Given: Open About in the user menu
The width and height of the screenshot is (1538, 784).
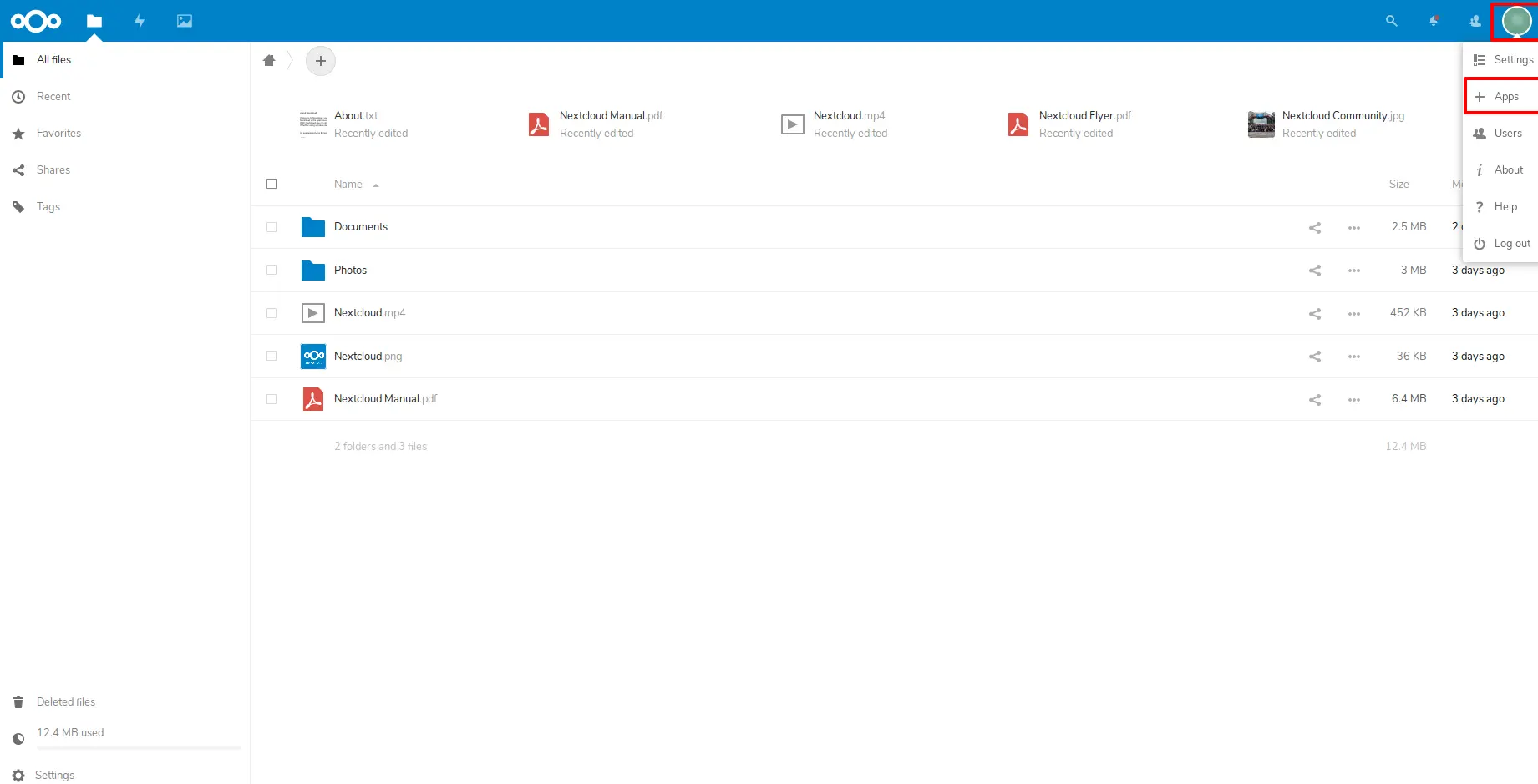Looking at the screenshot, I should (1502, 170).
